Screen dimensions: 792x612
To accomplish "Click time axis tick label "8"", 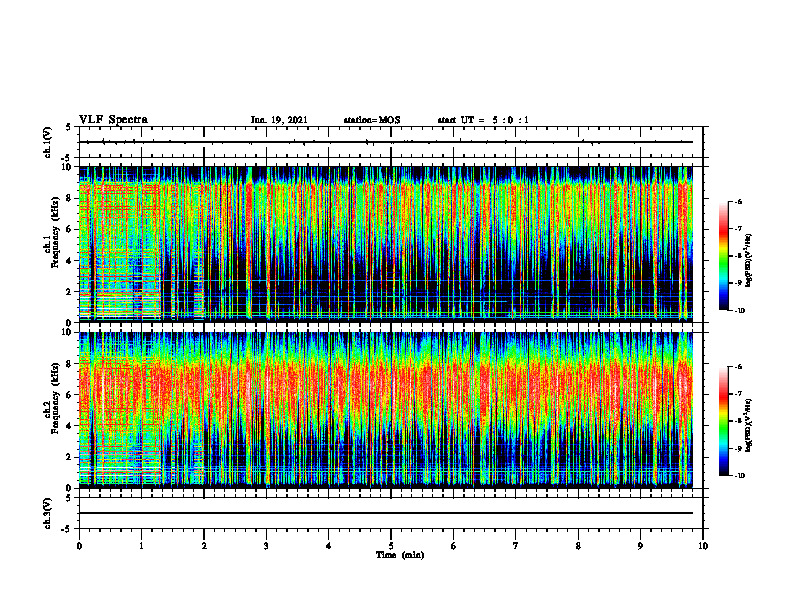I will pos(578,546).
